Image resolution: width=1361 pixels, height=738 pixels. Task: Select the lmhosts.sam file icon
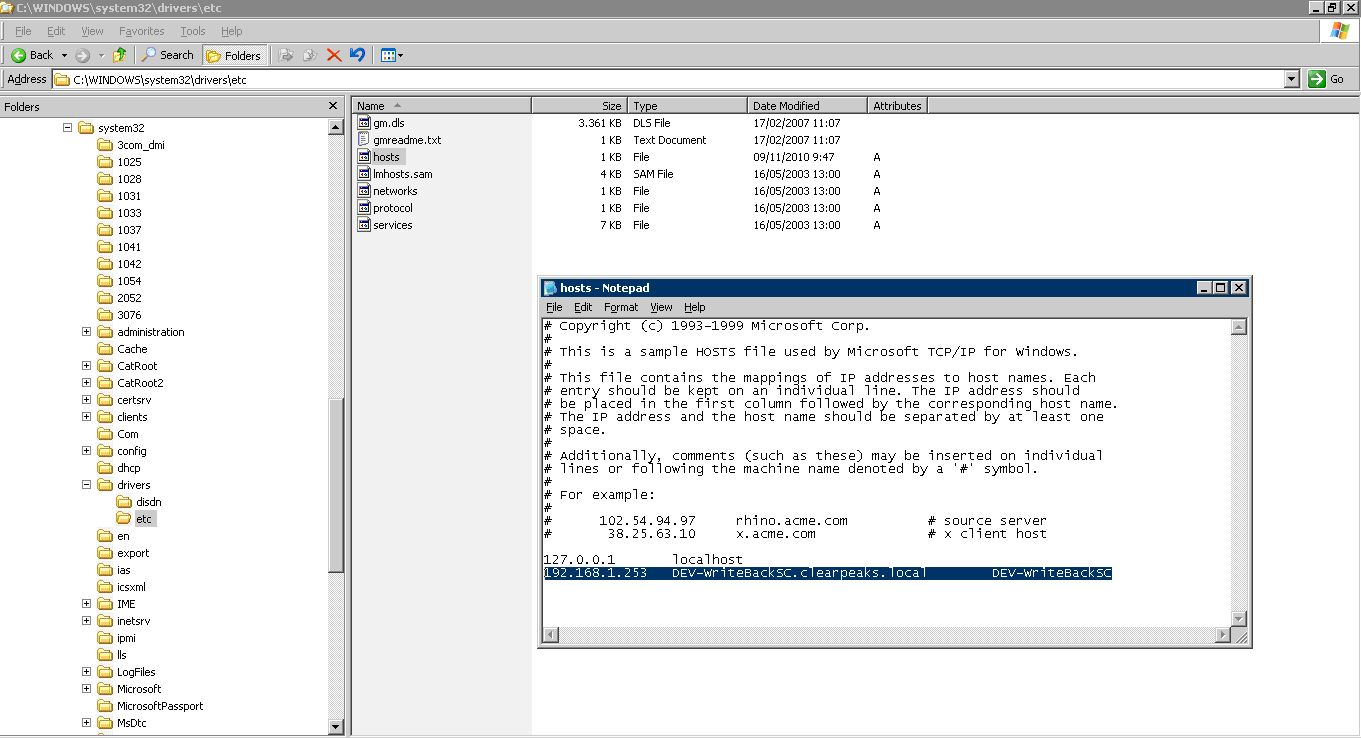[x=364, y=174]
